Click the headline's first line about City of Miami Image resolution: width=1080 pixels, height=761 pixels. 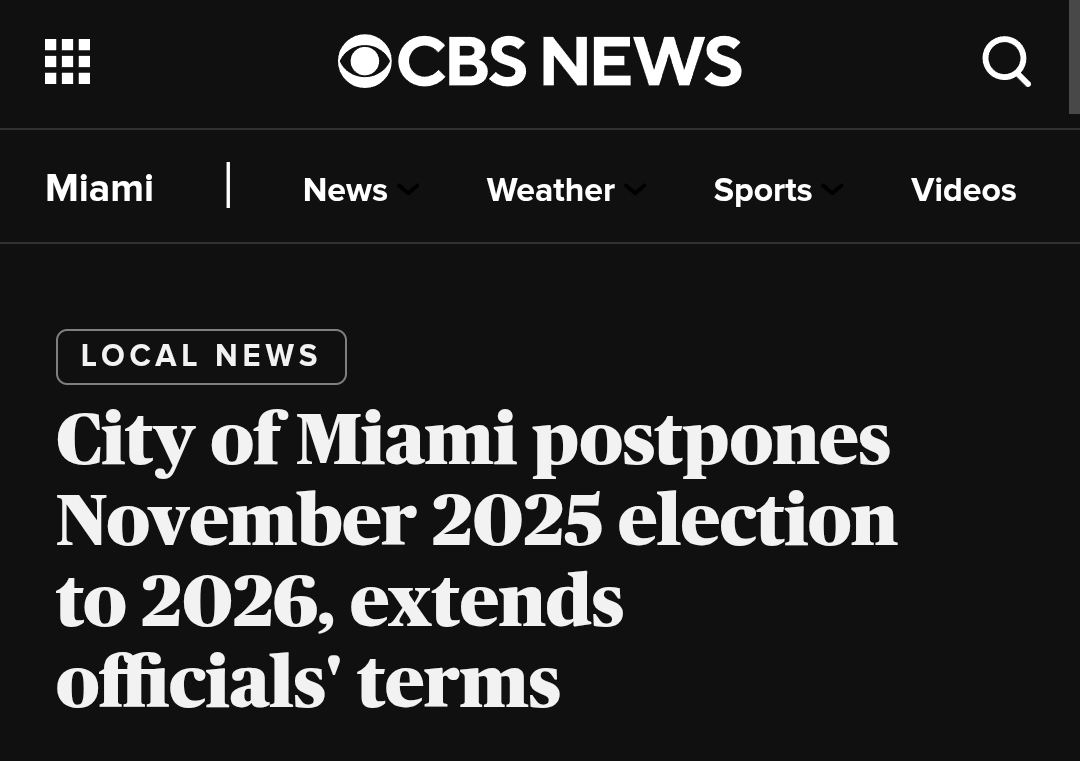pos(472,440)
